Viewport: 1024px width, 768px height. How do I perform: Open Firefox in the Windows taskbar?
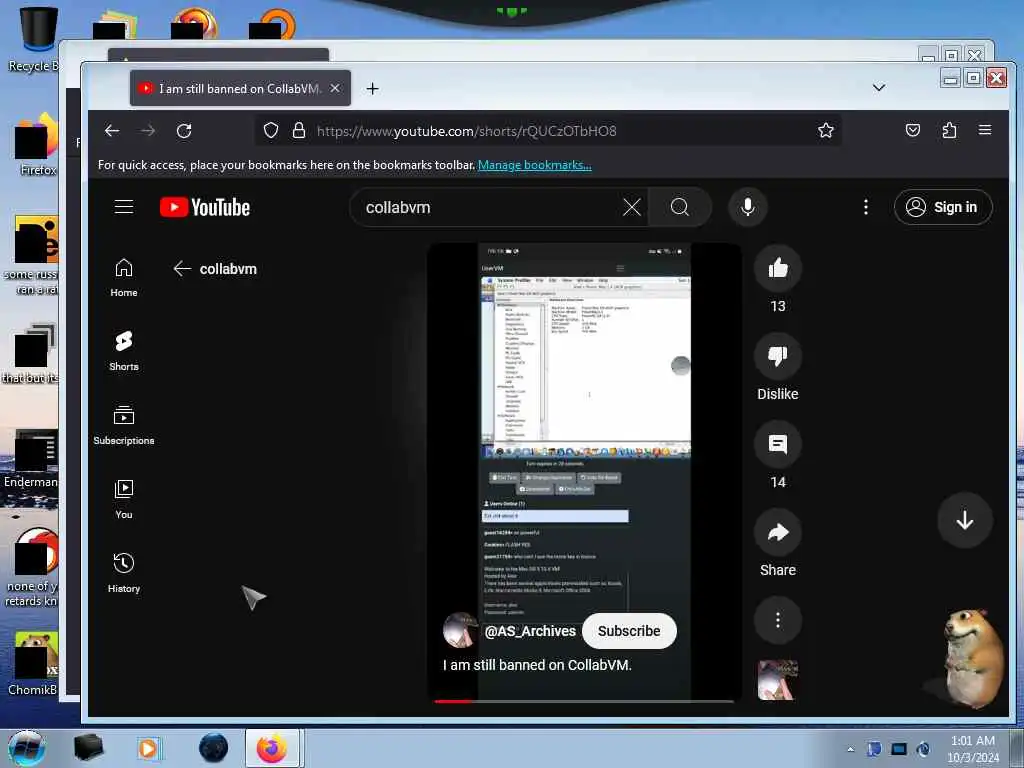tap(272, 748)
